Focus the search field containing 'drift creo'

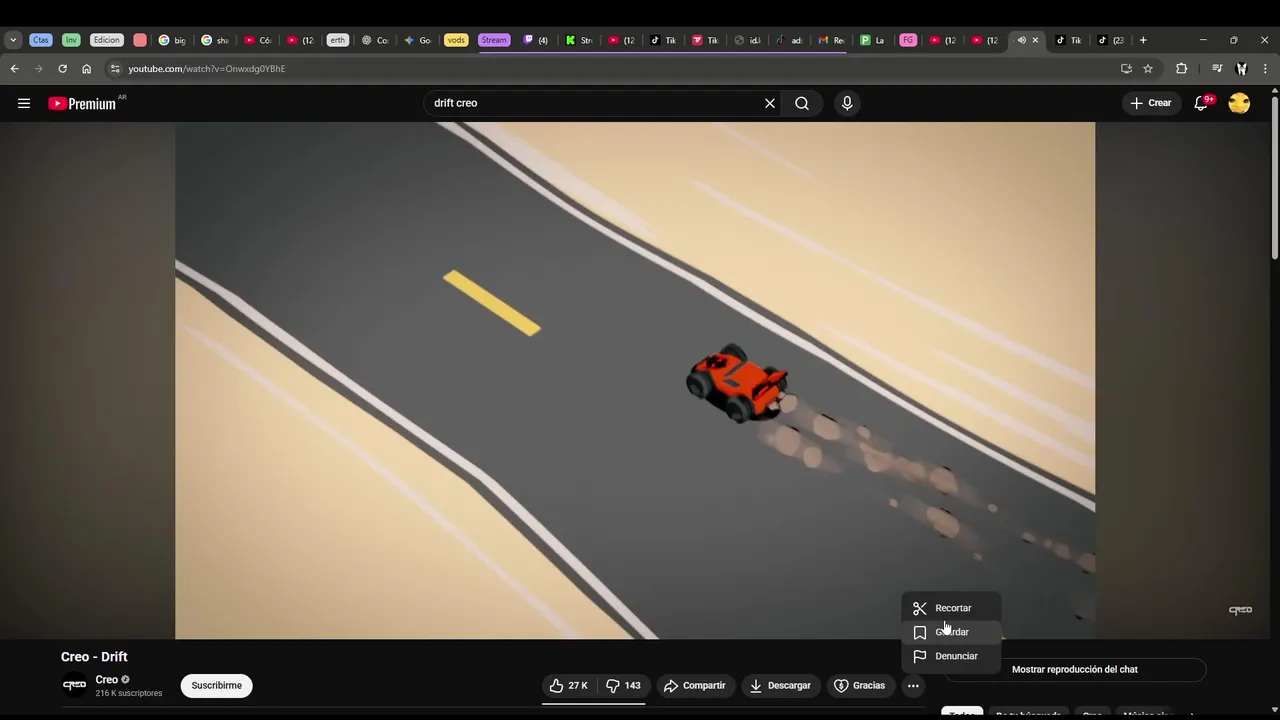tap(595, 103)
